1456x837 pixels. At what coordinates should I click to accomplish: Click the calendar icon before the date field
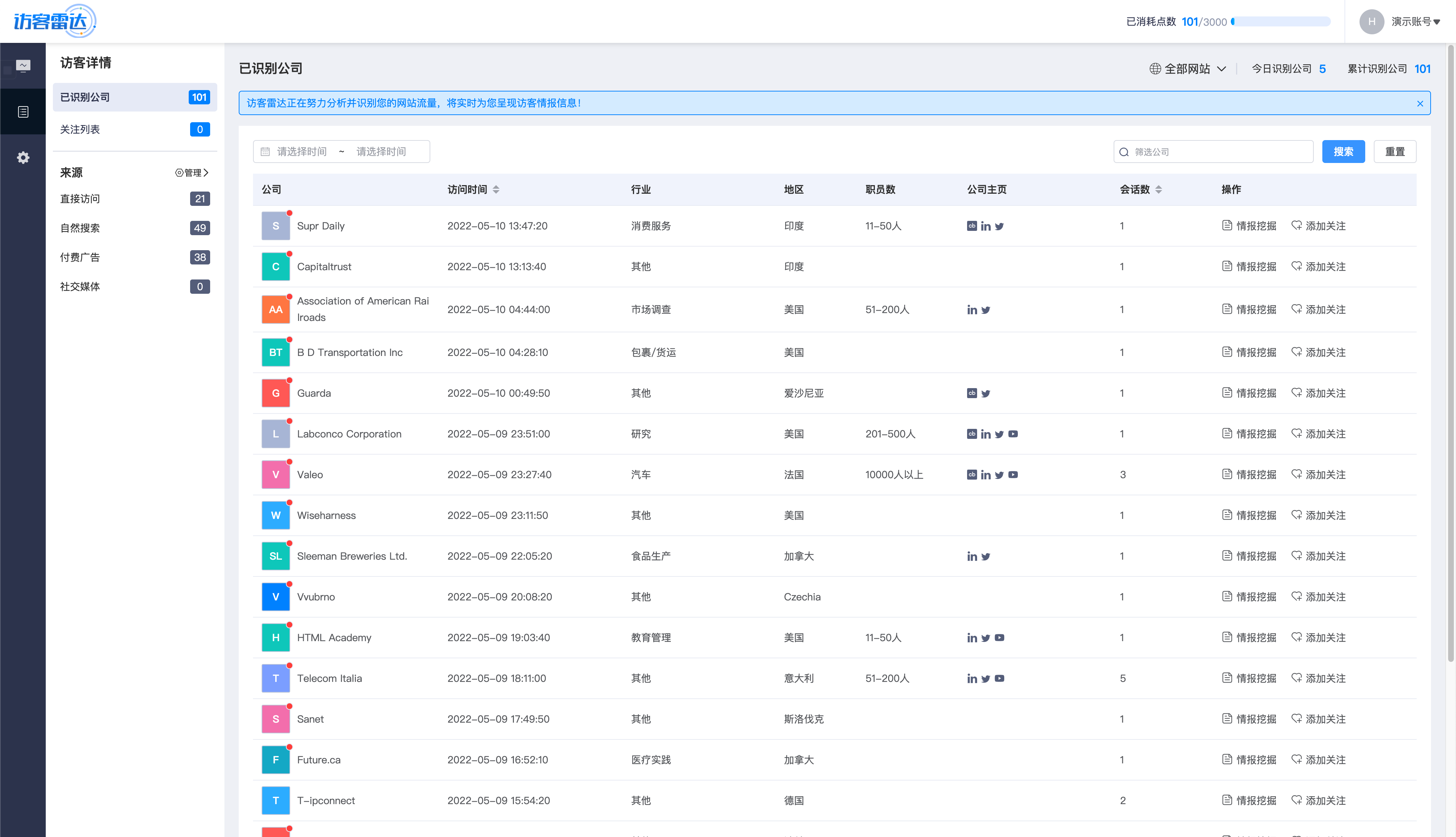click(x=265, y=151)
